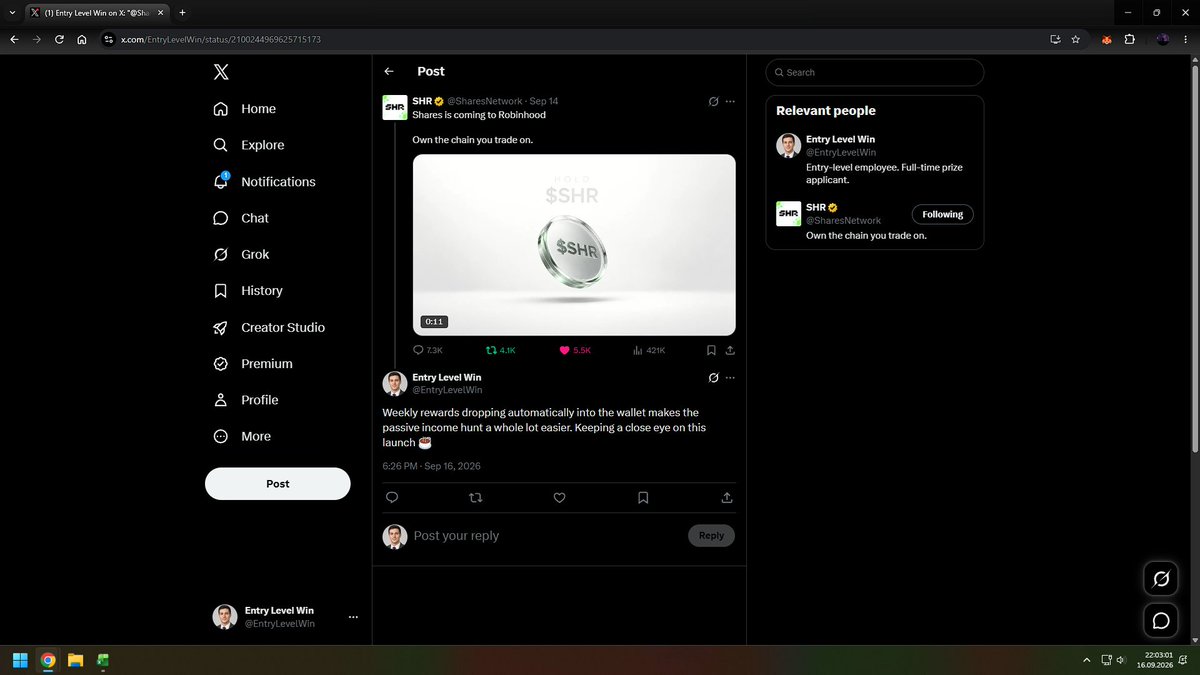Image resolution: width=1200 pixels, height=675 pixels.
Task: Open Grok actions on the SHR post
Action: pyautogui.click(x=713, y=101)
